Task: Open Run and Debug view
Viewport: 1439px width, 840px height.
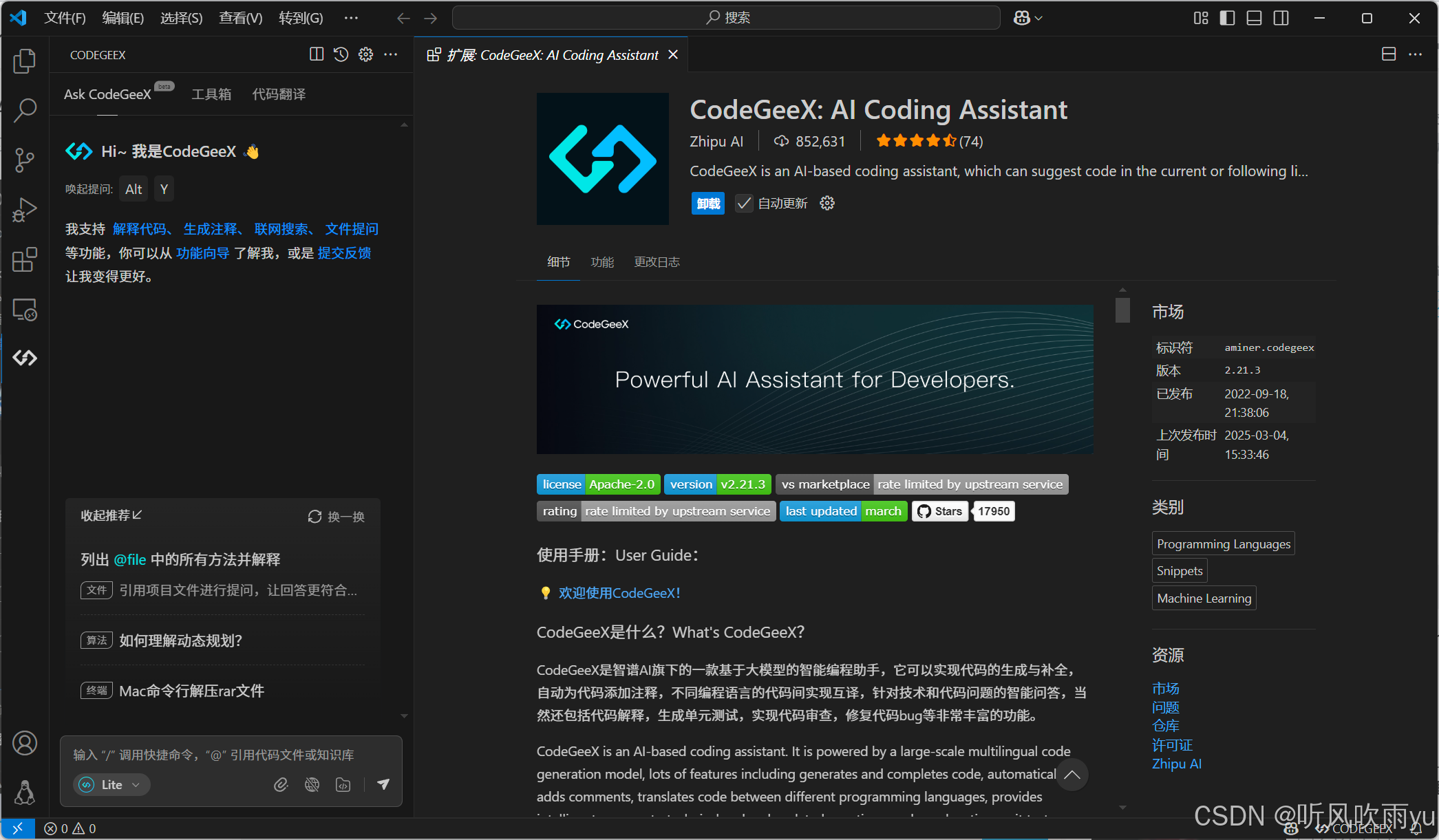Action: pos(25,210)
